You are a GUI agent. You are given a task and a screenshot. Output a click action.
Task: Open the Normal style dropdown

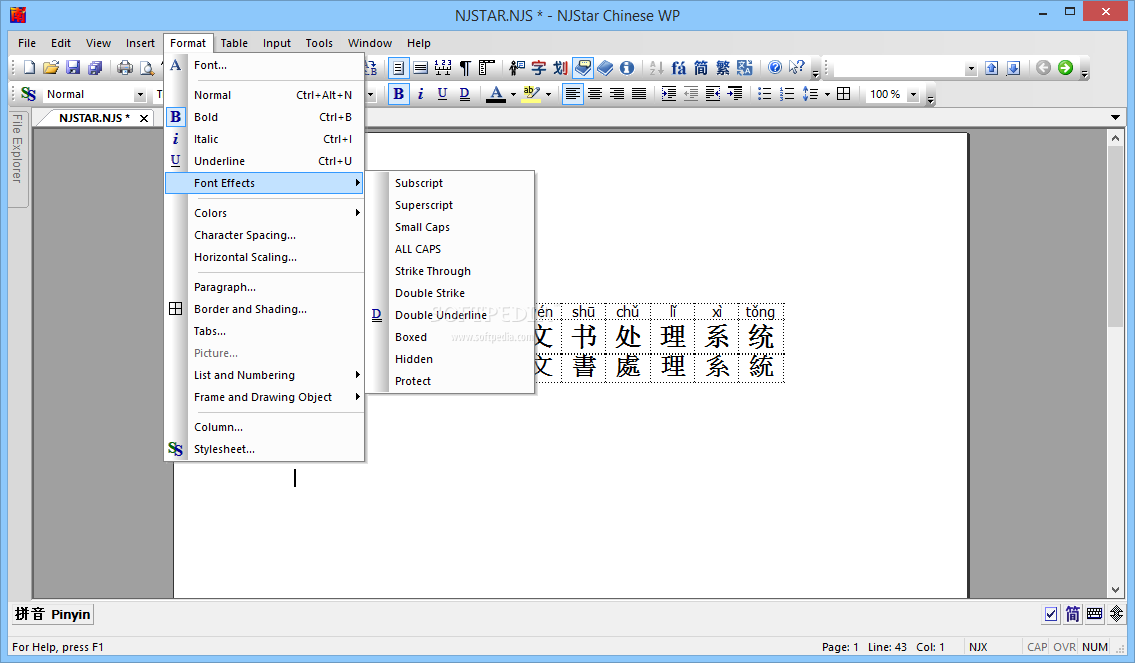pyautogui.click(x=140, y=95)
